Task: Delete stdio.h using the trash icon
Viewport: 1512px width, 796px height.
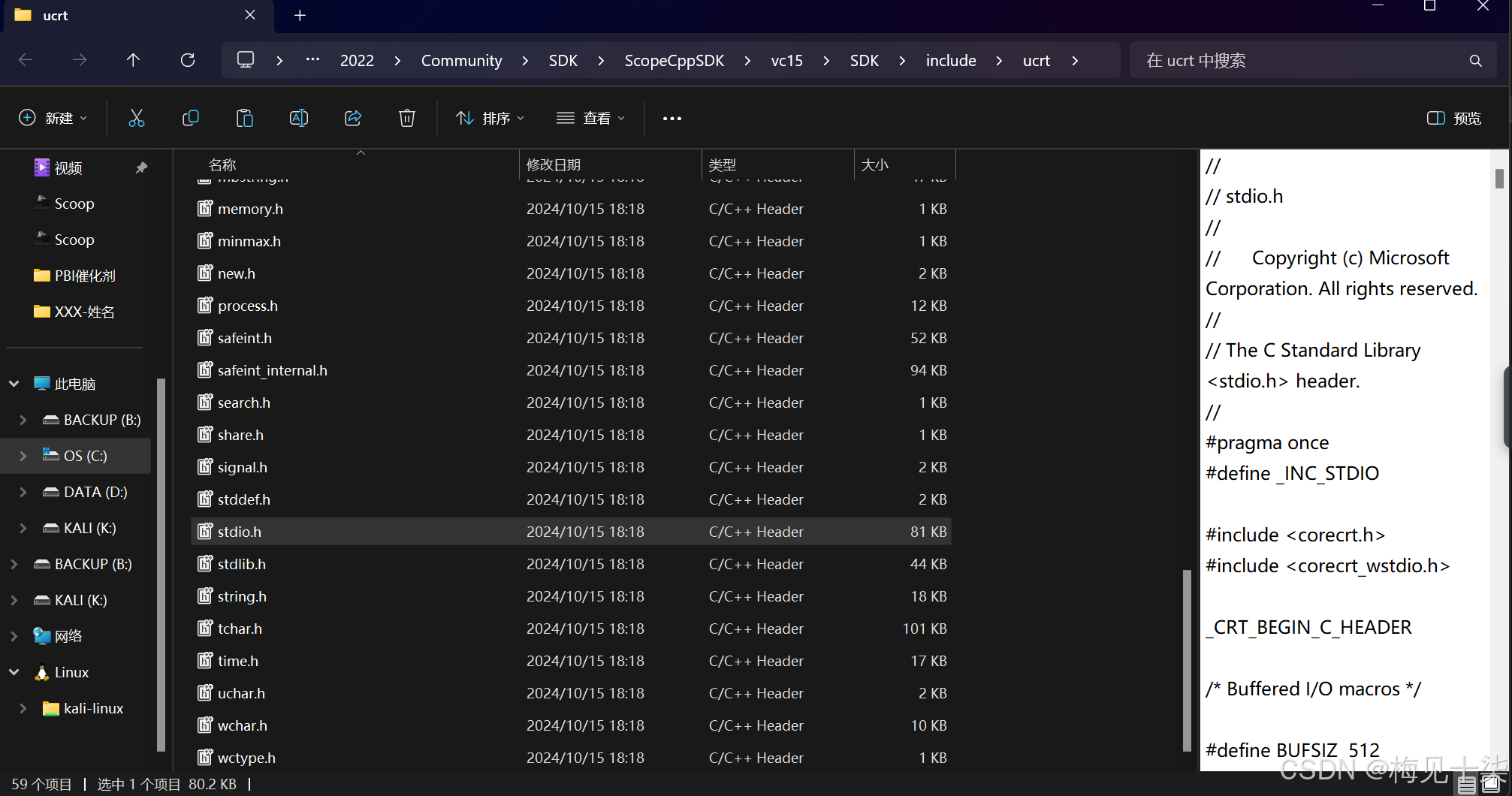Action: coord(406,118)
